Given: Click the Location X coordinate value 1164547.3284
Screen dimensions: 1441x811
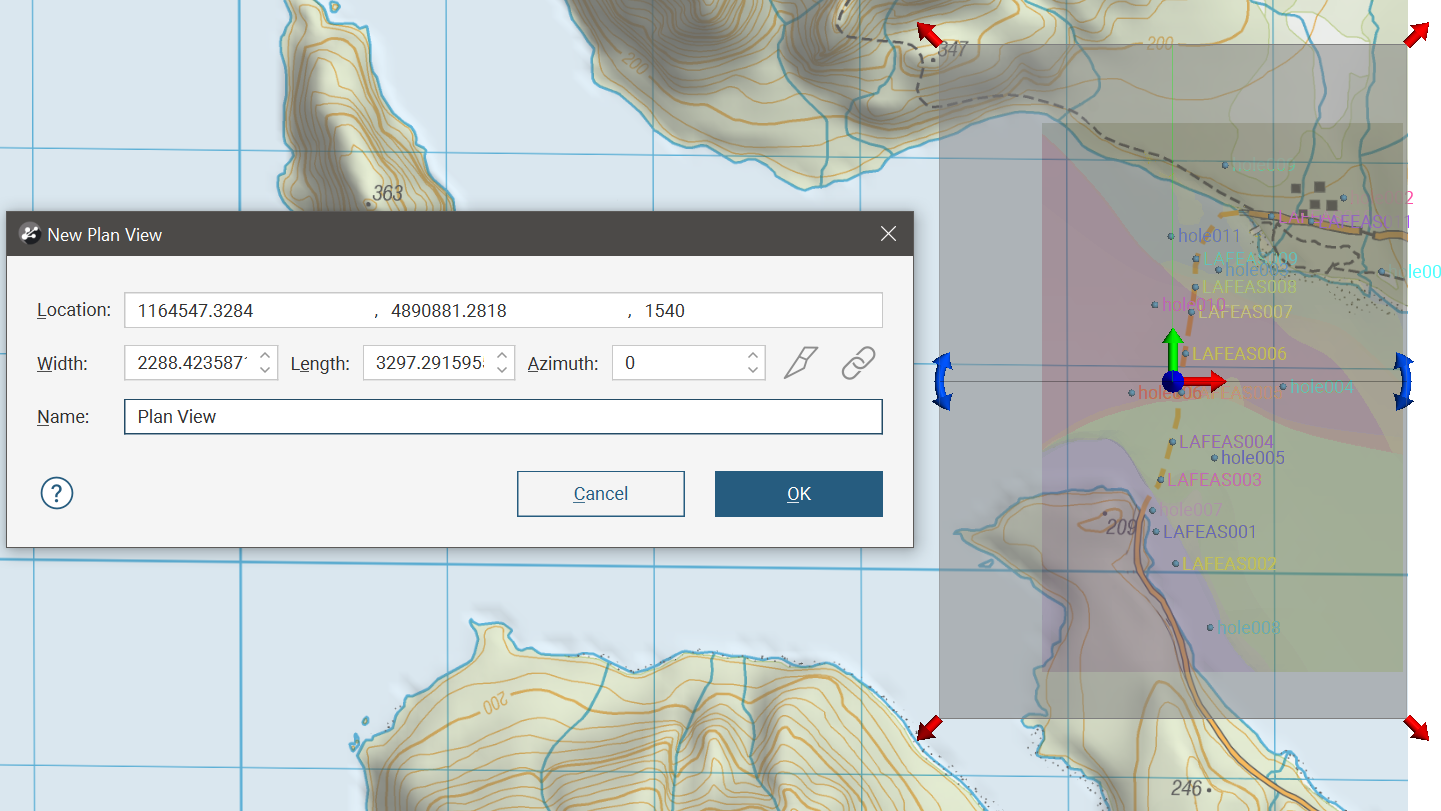Looking at the screenshot, I should pos(196,311).
